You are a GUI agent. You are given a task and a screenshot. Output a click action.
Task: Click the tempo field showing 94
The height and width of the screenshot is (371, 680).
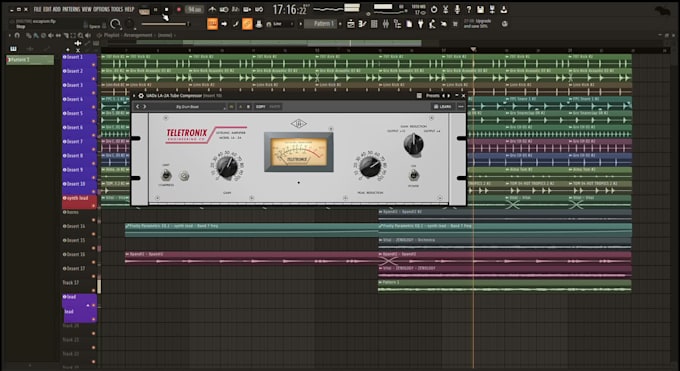click(x=194, y=10)
